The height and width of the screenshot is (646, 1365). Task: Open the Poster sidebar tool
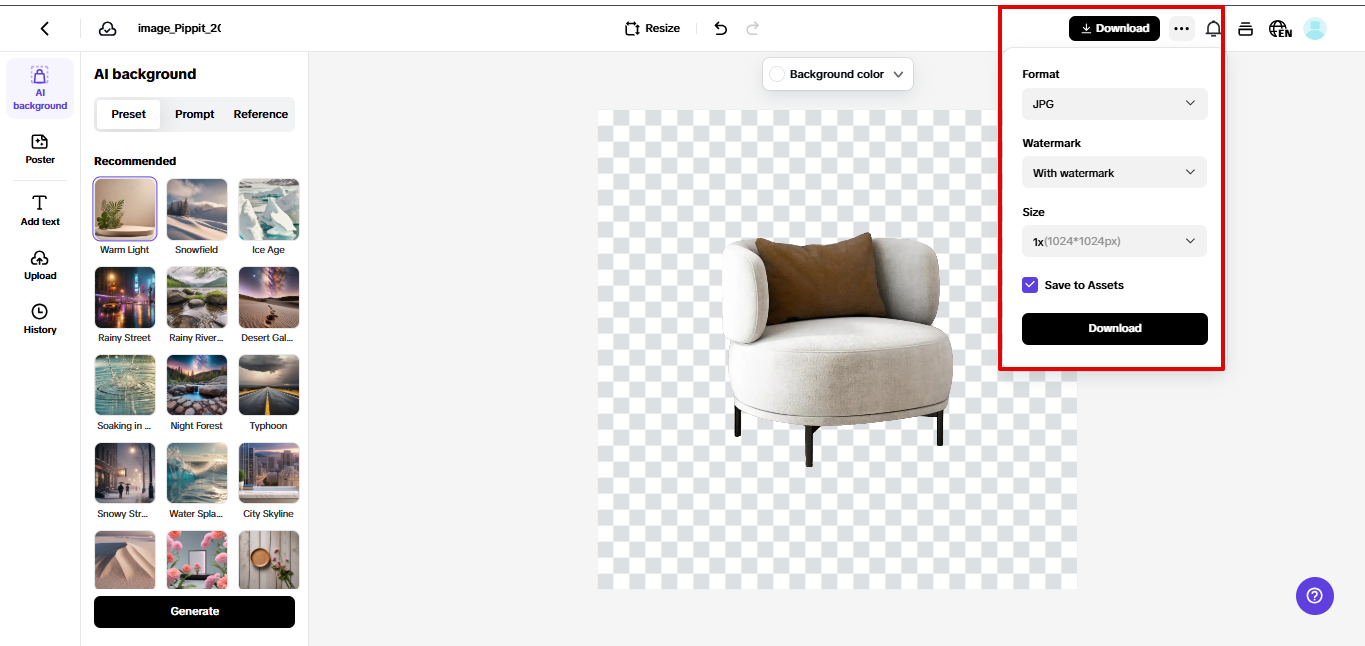(x=40, y=149)
